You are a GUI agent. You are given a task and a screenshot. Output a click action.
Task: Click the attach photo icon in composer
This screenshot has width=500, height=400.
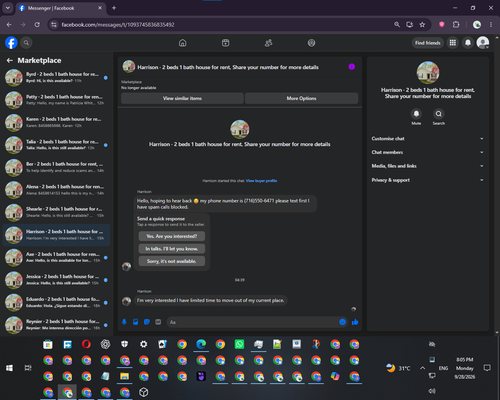[x=136, y=322]
